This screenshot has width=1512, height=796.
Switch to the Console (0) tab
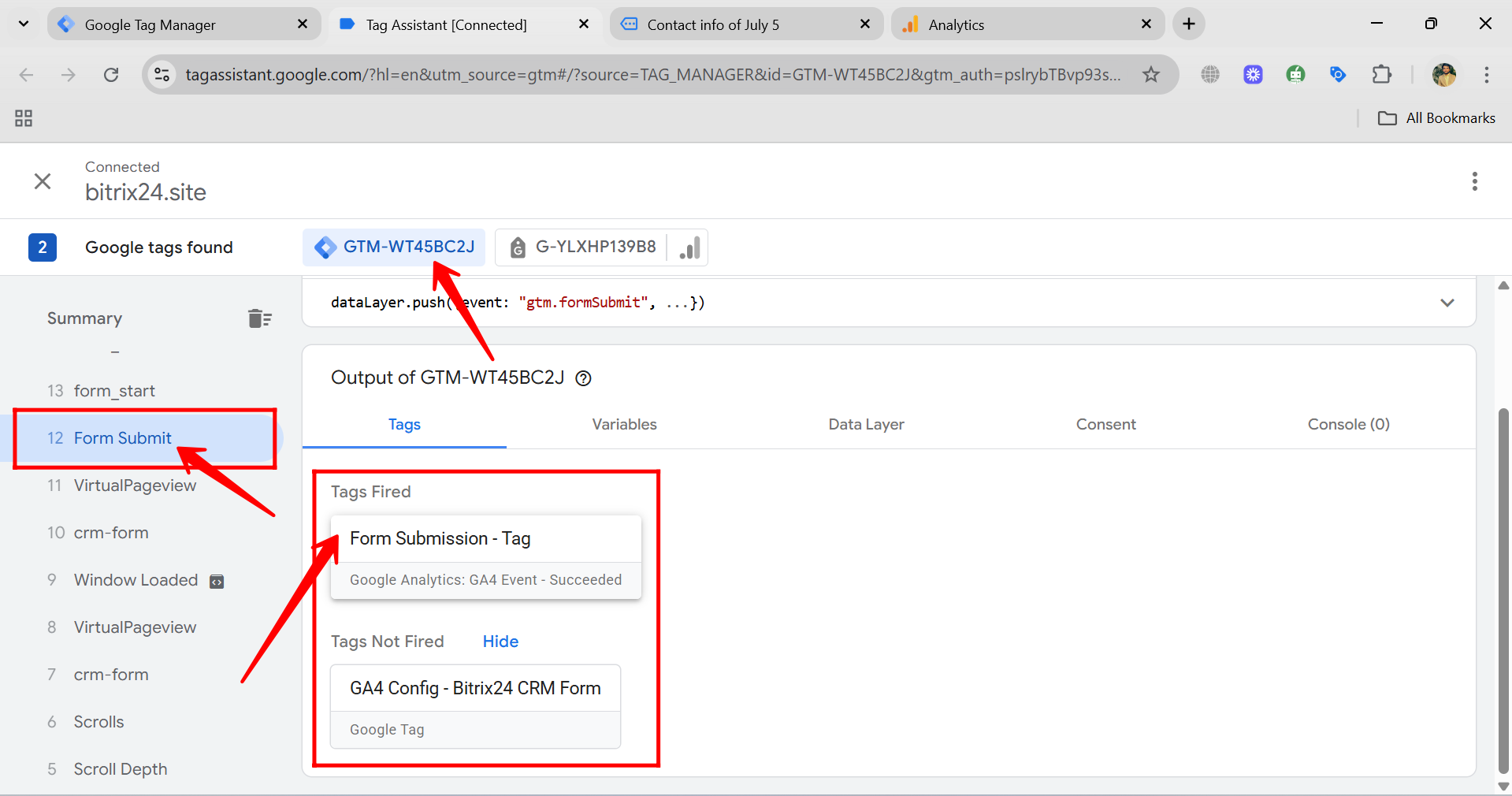coord(1349,425)
